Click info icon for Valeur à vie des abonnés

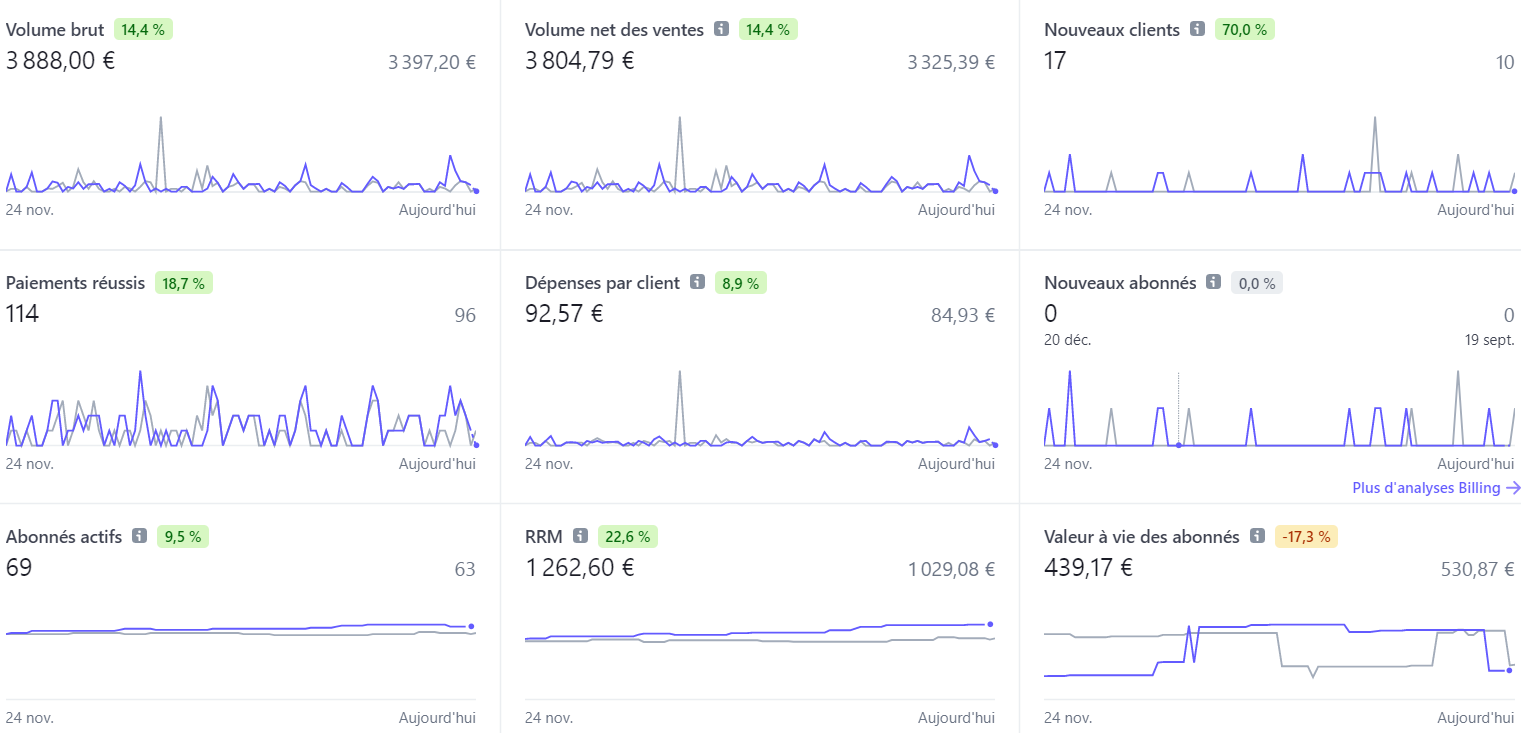(1257, 537)
